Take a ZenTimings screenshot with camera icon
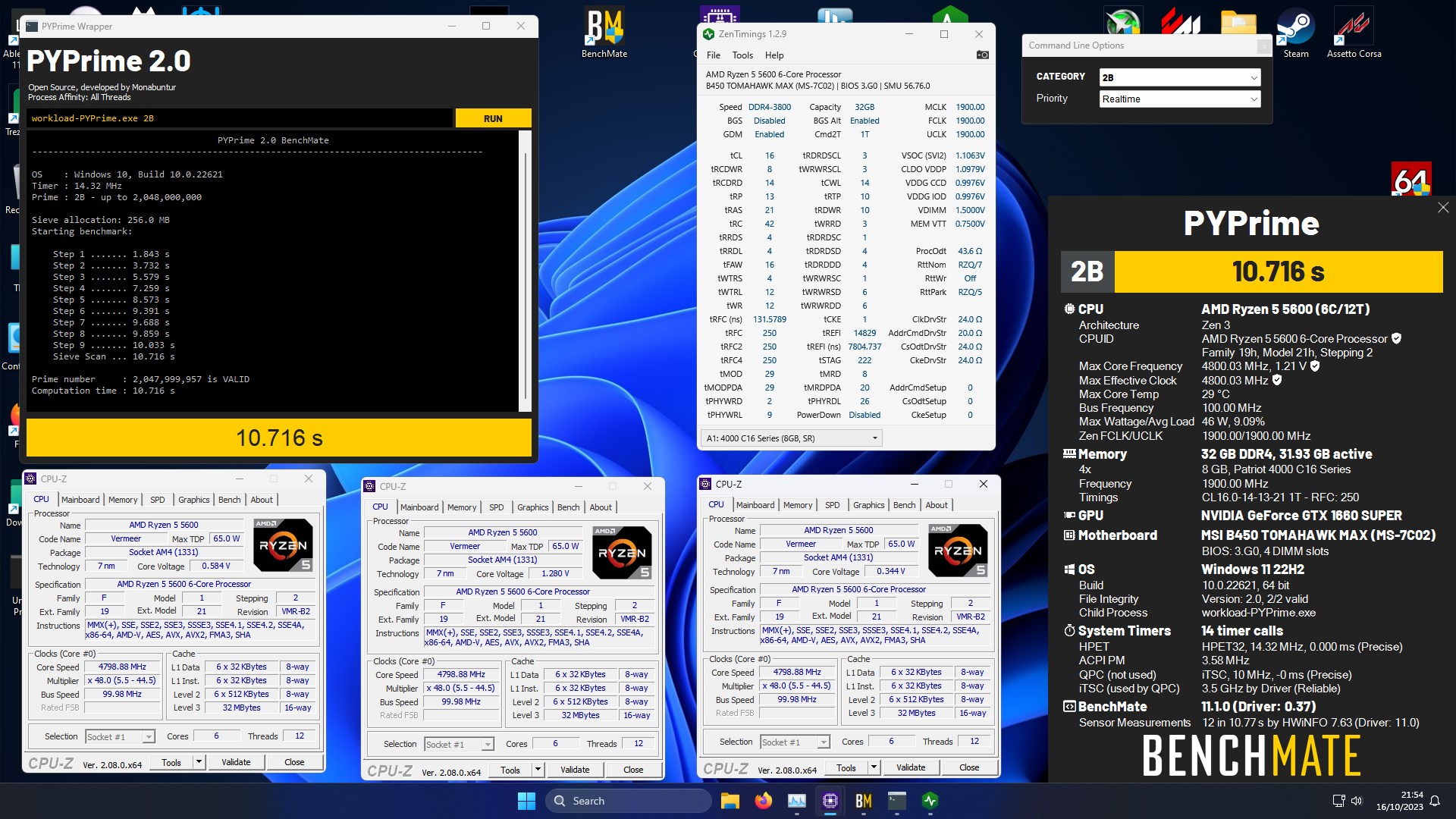This screenshot has height=819, width=1456. click(982, 55)
